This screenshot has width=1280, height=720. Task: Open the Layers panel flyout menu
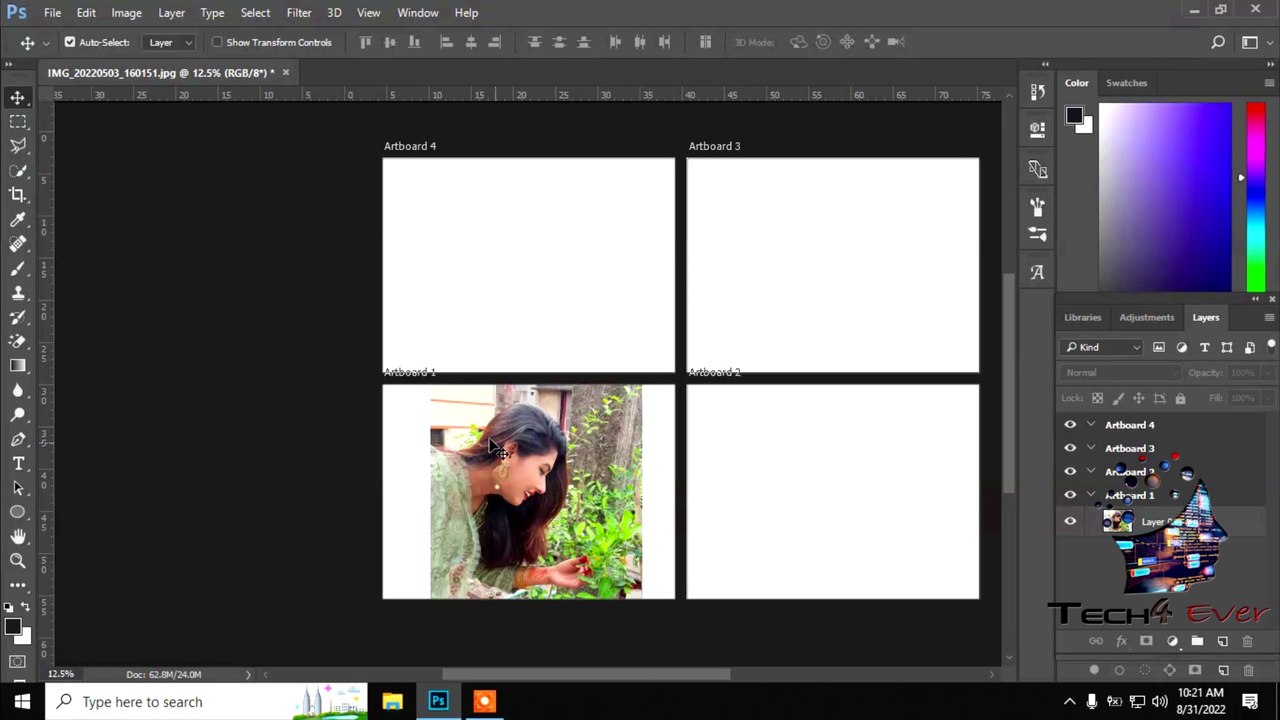(1269, 317)
